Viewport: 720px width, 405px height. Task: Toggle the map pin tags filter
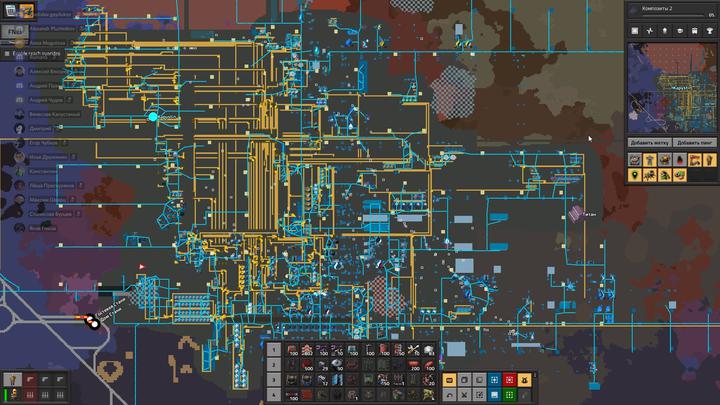click(x=635, y=174)
